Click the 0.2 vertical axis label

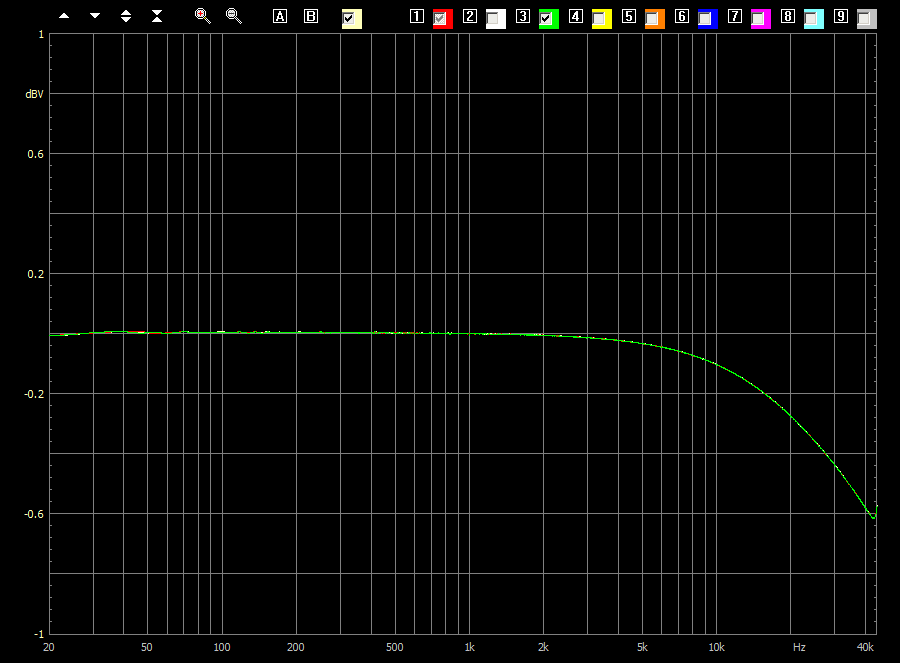pos(36,274)
